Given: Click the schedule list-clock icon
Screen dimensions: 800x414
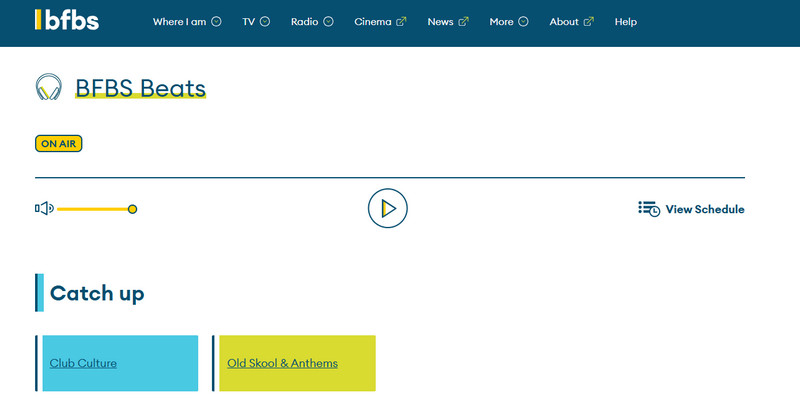Looking at the screenshot, I should [x=649, y=209].
